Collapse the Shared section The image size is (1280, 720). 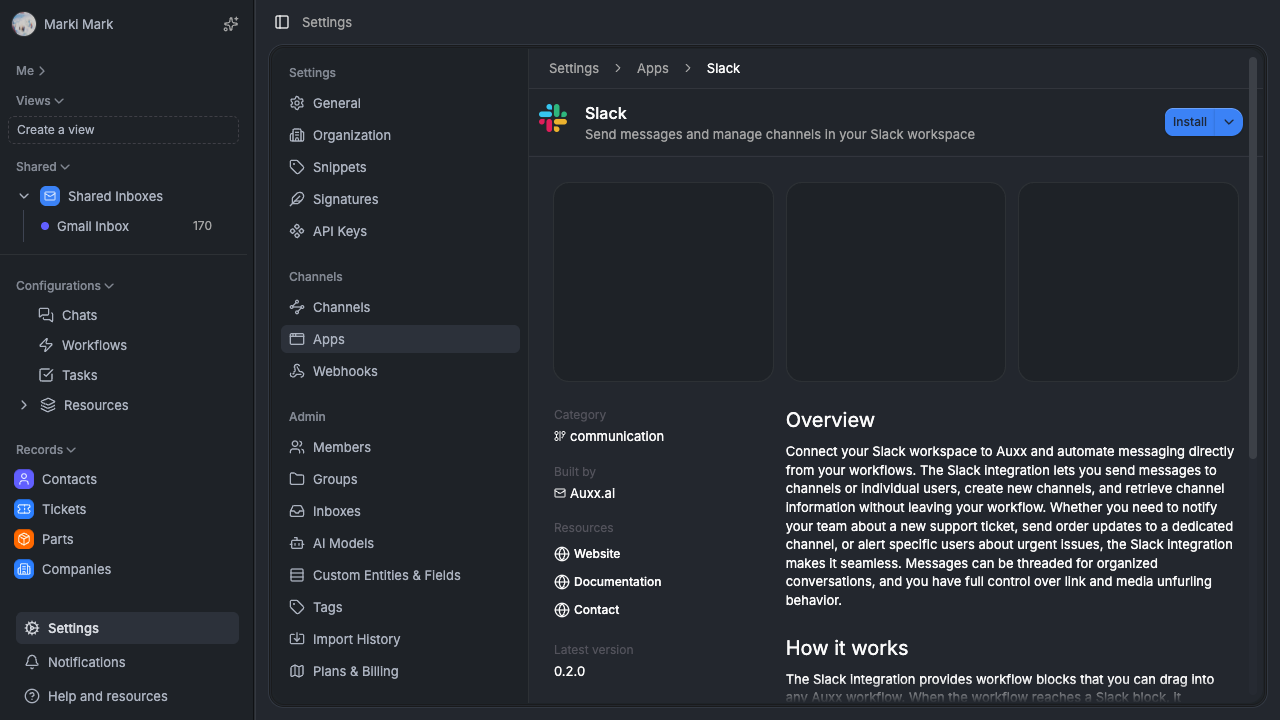43,167
